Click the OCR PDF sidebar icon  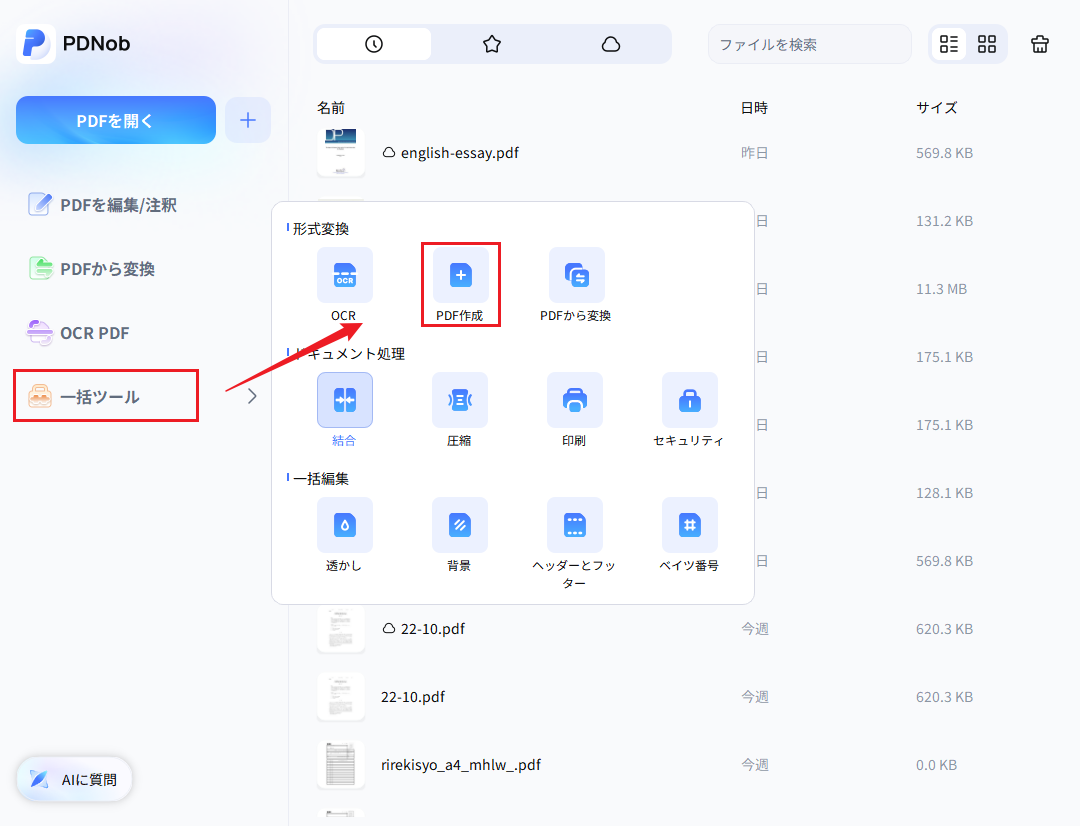(39, 333)
